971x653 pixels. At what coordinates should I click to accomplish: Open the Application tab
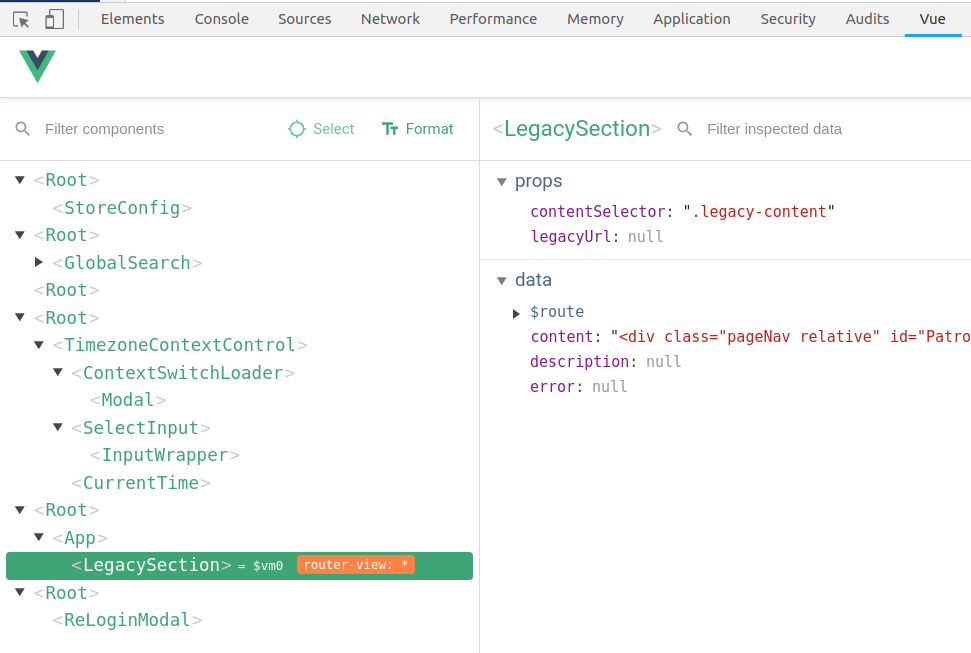(x=692, y=19)
